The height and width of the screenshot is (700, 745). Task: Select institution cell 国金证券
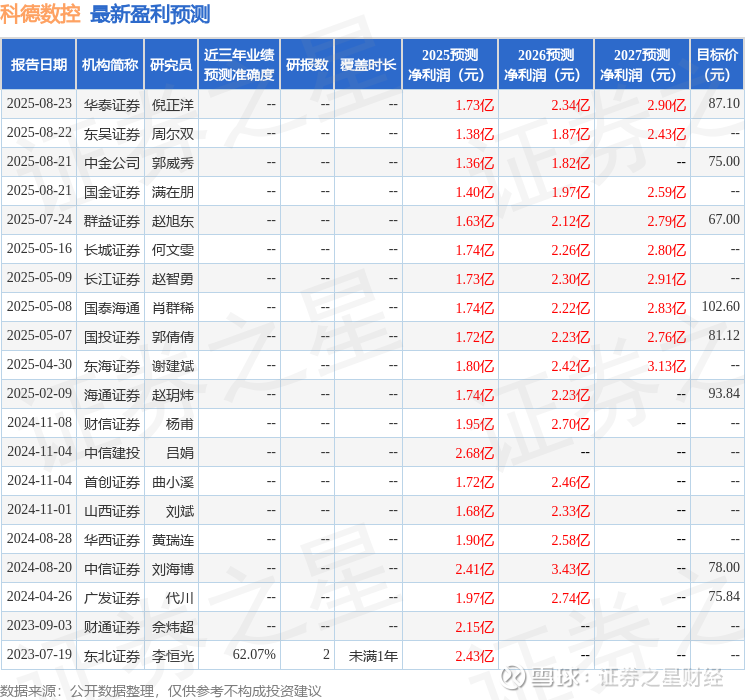pos(112,192)
